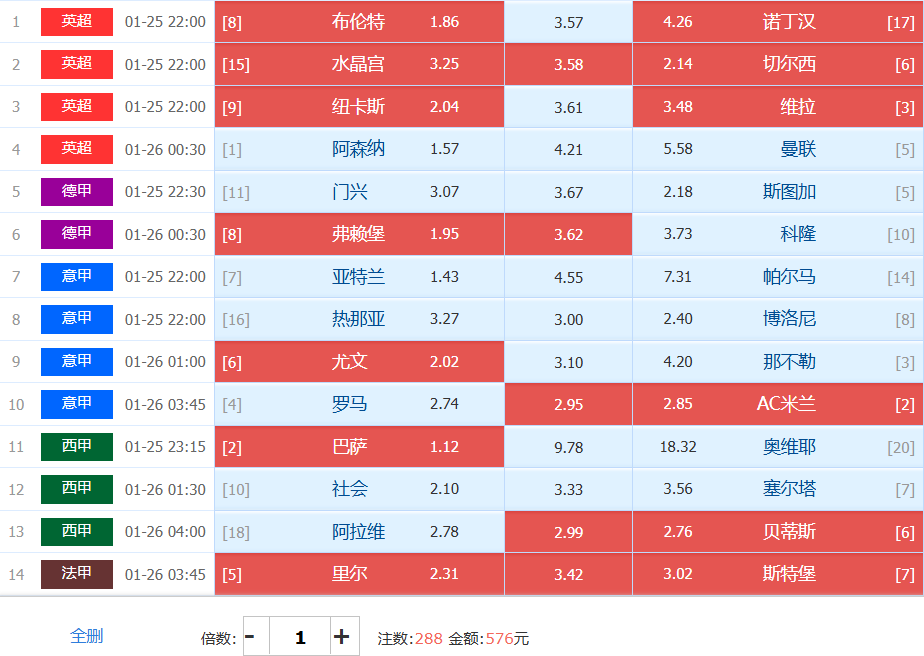Select 阿森纳 home win odds 1.57
Screen dimensions: 924x656
[x=359, y=149]
